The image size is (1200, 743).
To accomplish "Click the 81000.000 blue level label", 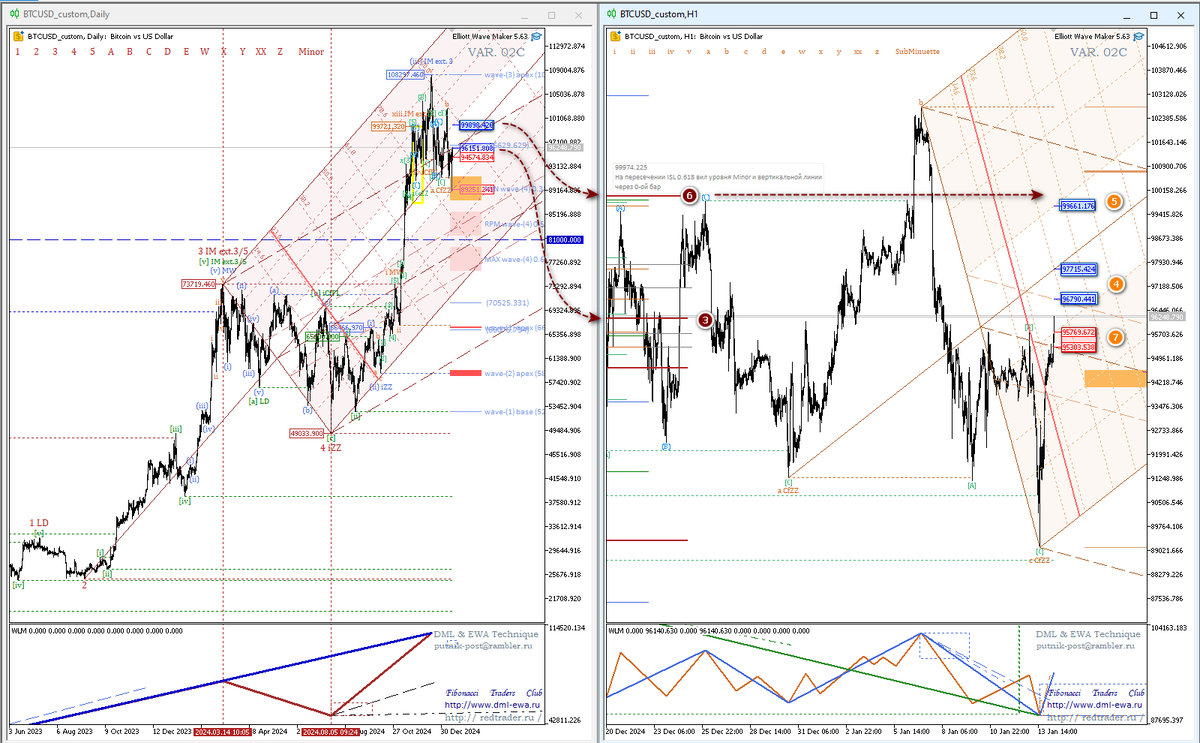I will tap(564, 240).
